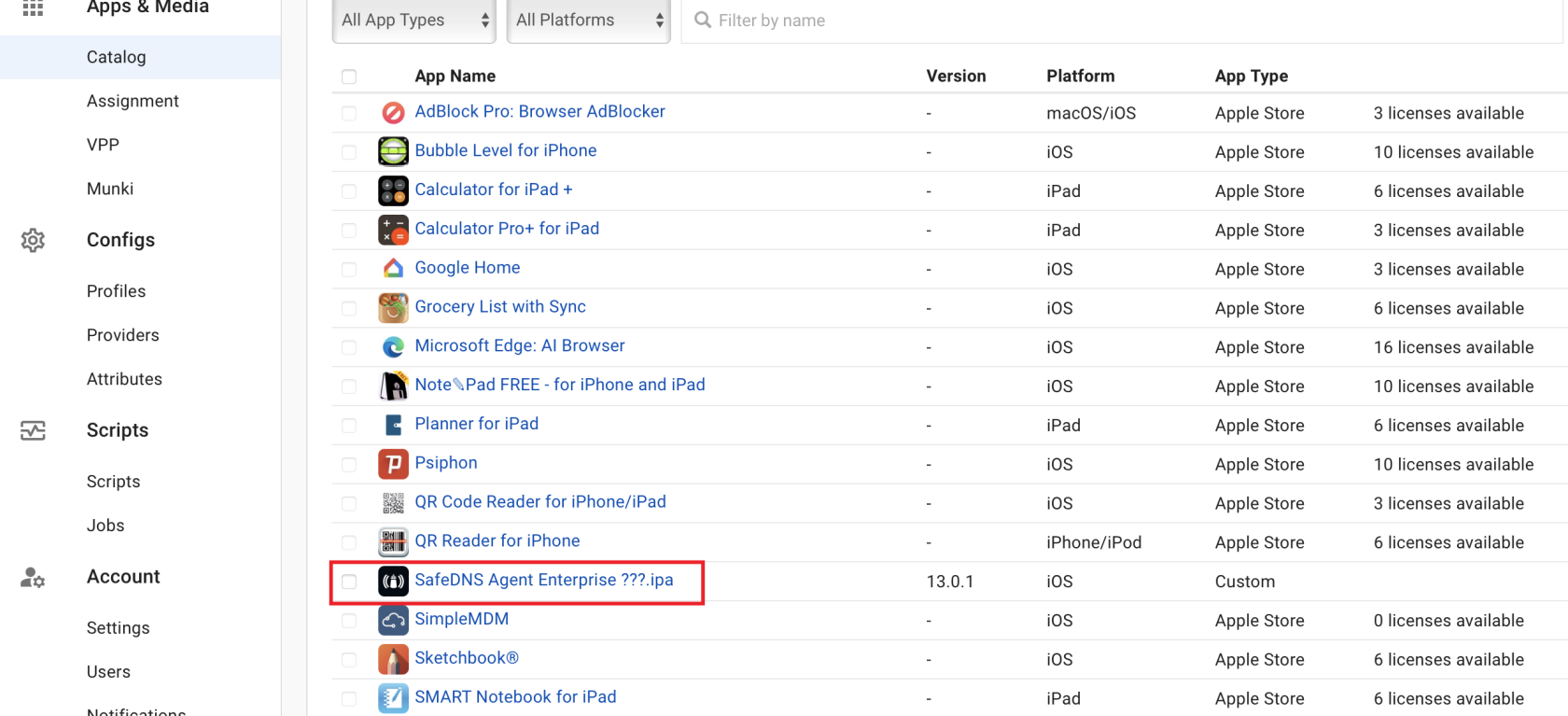Open Attributes in the sidebar
This screenshot has height=716, width=1568.
[x=124, y=379]
